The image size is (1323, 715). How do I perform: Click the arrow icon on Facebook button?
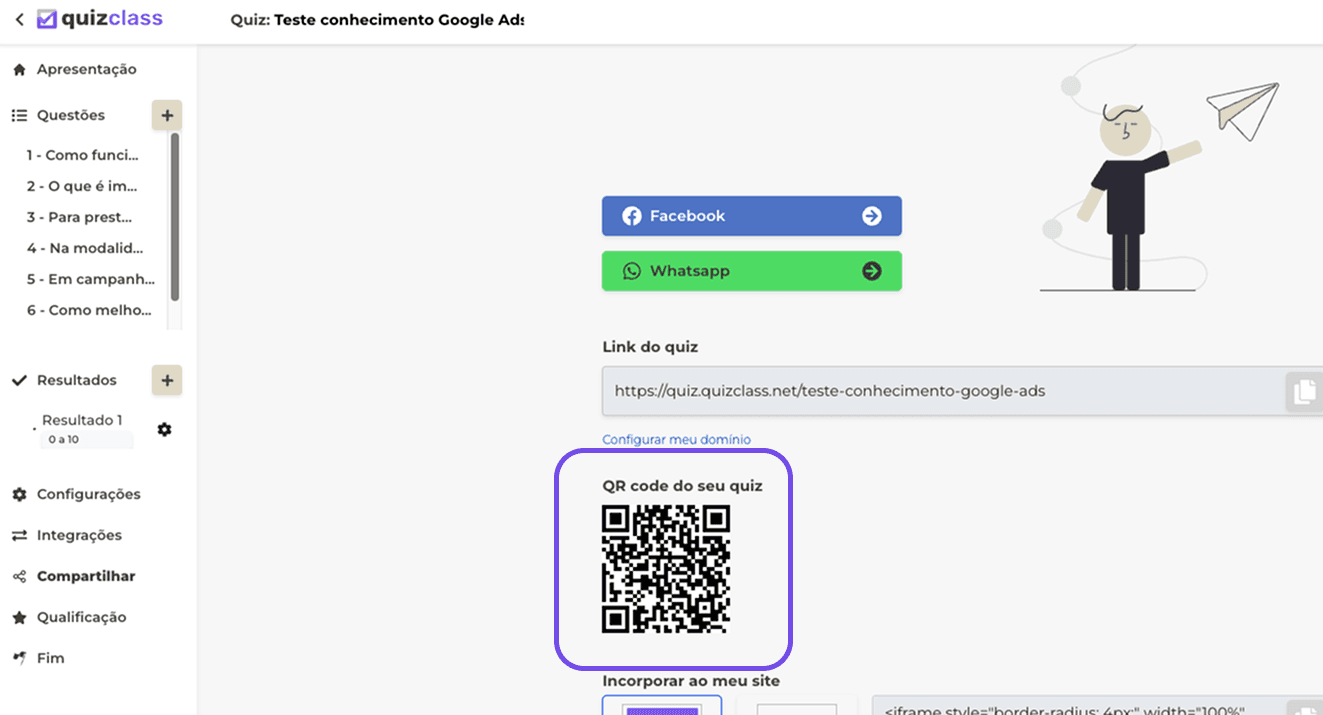(872, 216)
